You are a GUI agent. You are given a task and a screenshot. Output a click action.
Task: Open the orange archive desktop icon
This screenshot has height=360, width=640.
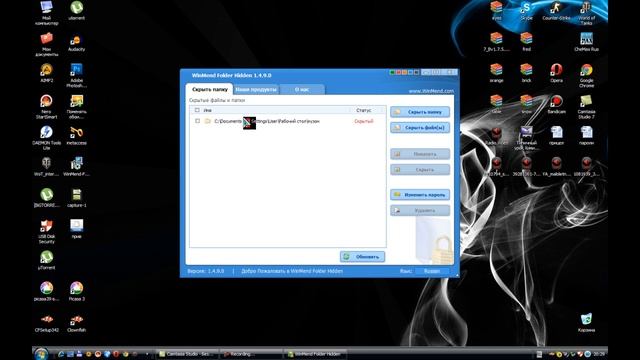pyautogui.click(x=496, y=73)
